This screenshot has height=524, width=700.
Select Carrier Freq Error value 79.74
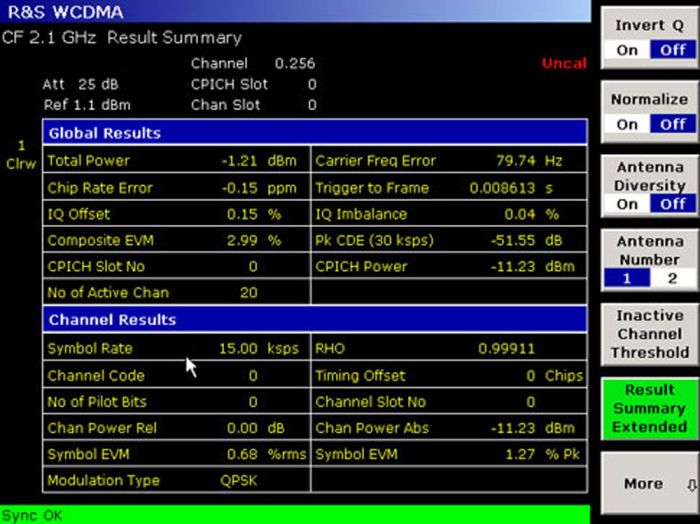point(515,161)
